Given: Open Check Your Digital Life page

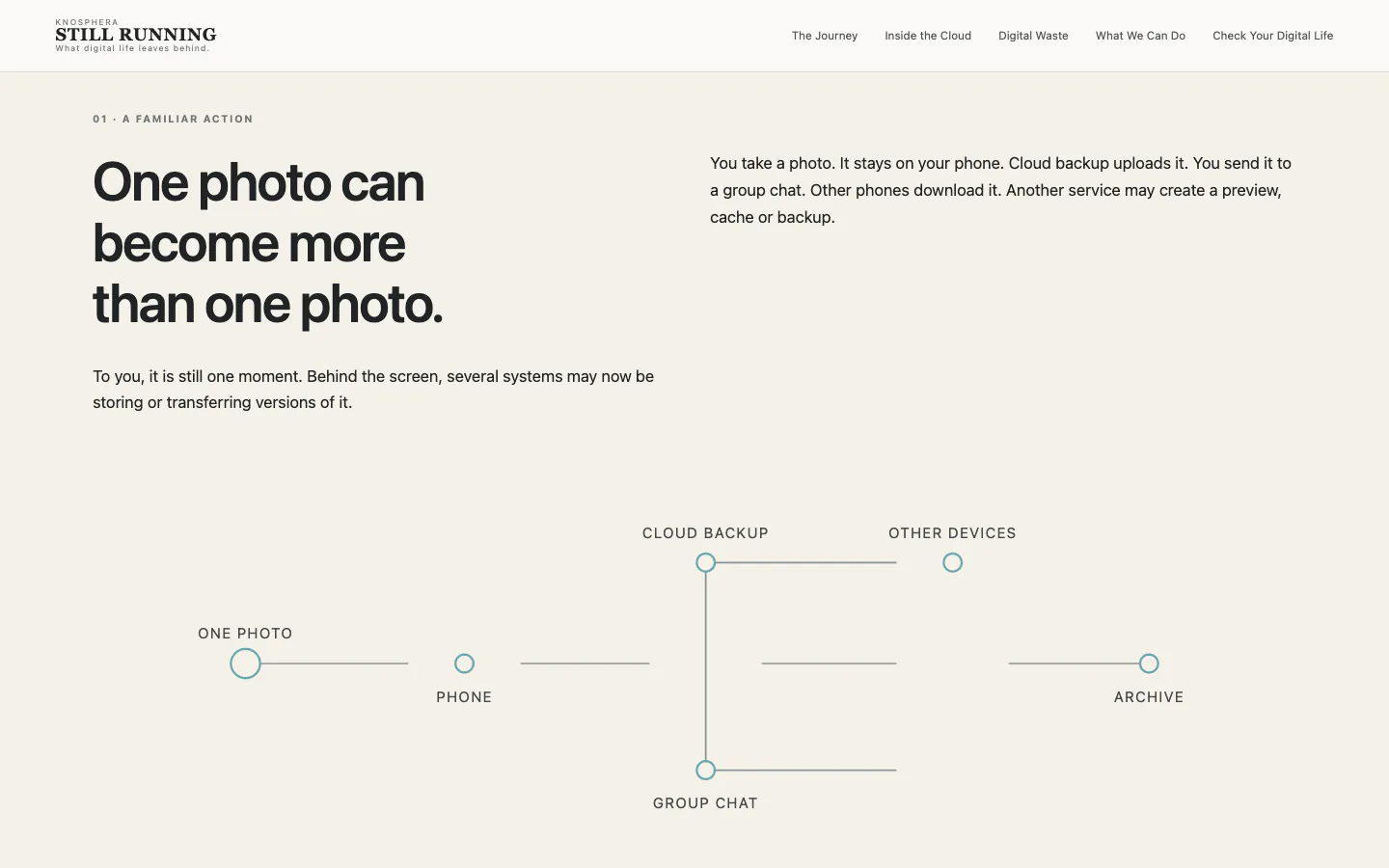Looking at the screenshot, I should pos(1272,36).
